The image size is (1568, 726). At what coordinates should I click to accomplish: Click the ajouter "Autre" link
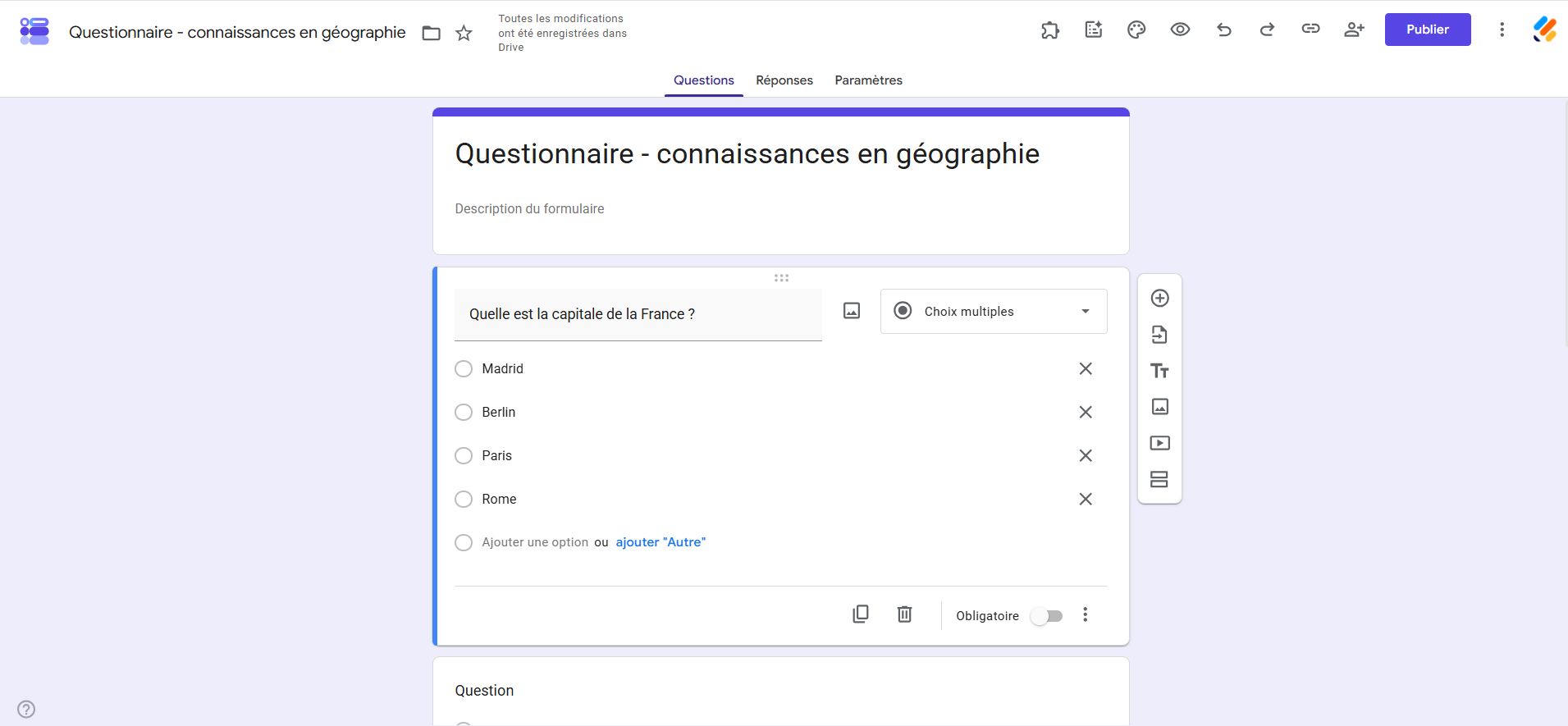[661, 542]
